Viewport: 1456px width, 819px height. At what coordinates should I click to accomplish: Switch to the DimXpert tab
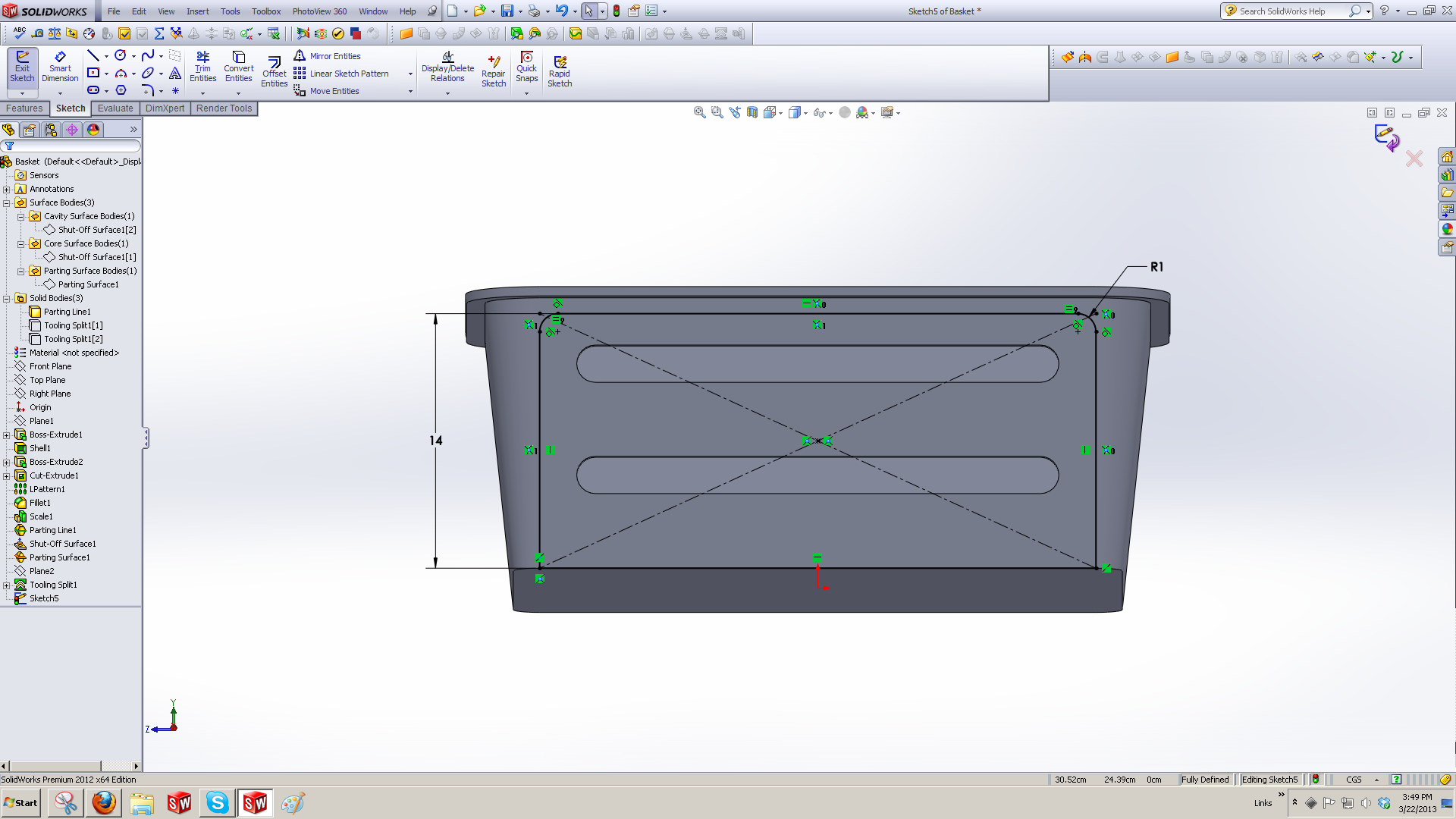point(165,108)
